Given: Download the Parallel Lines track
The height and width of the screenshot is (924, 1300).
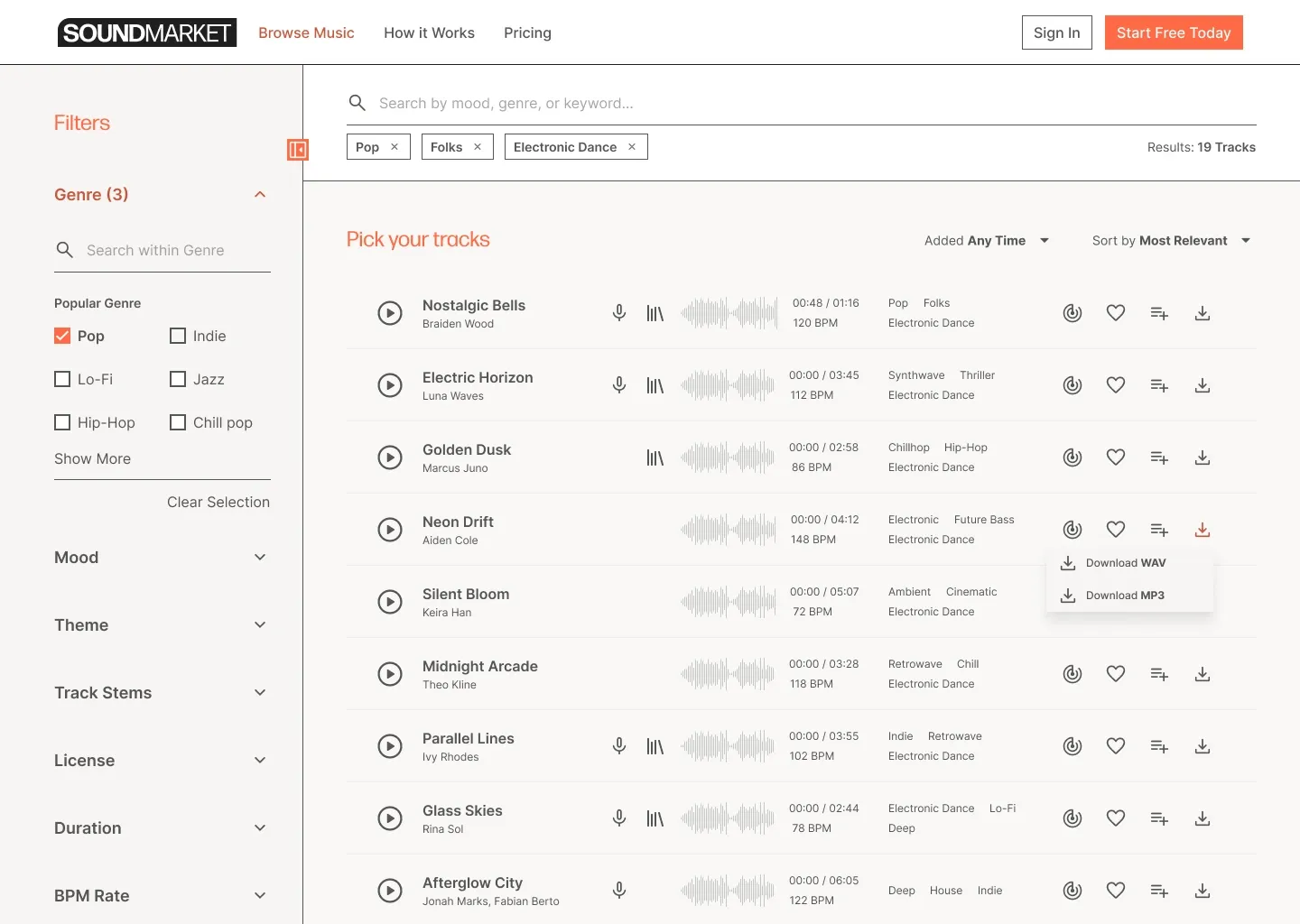Looking at the screenshot, I should click(1202, 746).
